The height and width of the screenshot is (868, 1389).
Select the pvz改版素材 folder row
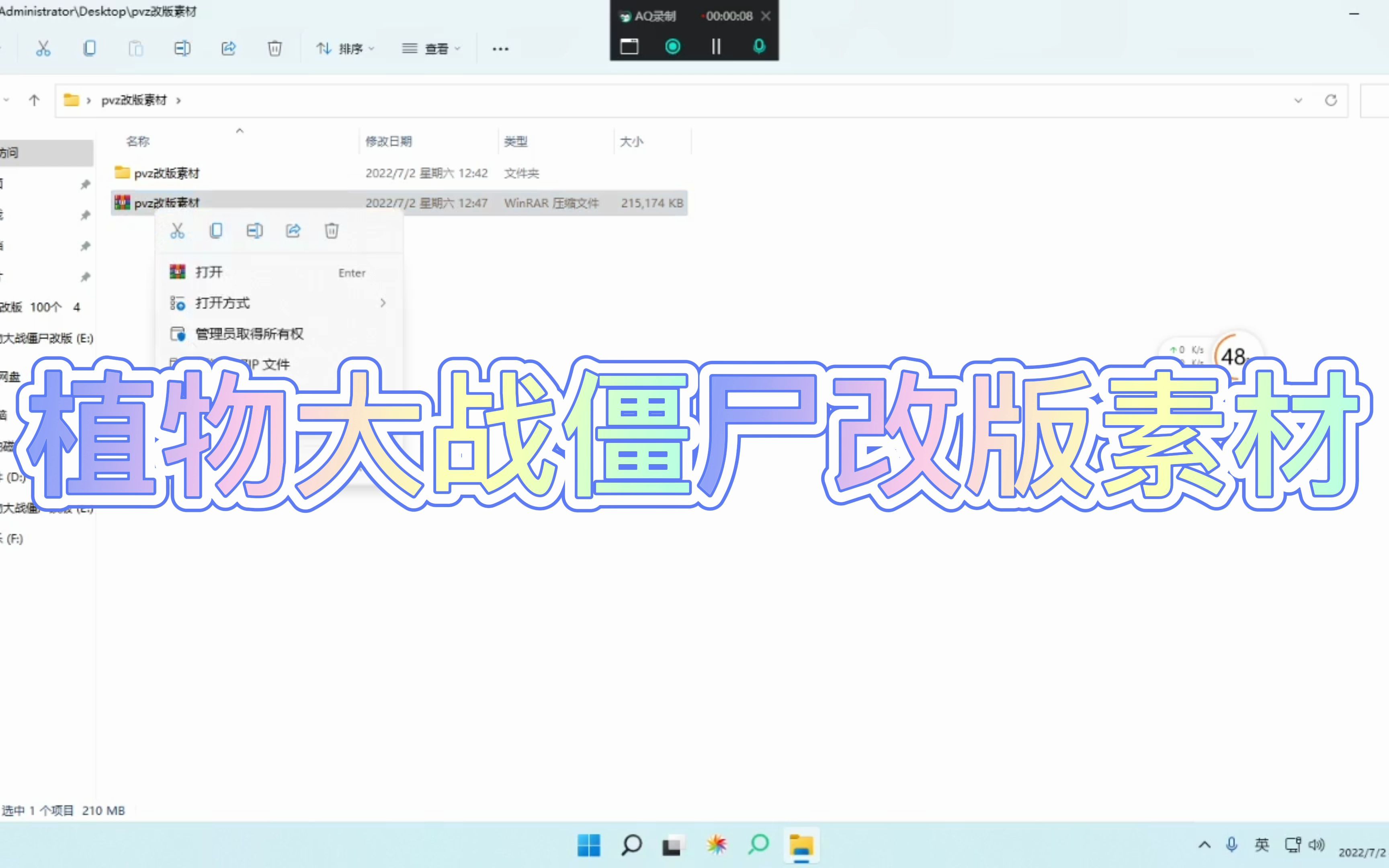[399, 173]
